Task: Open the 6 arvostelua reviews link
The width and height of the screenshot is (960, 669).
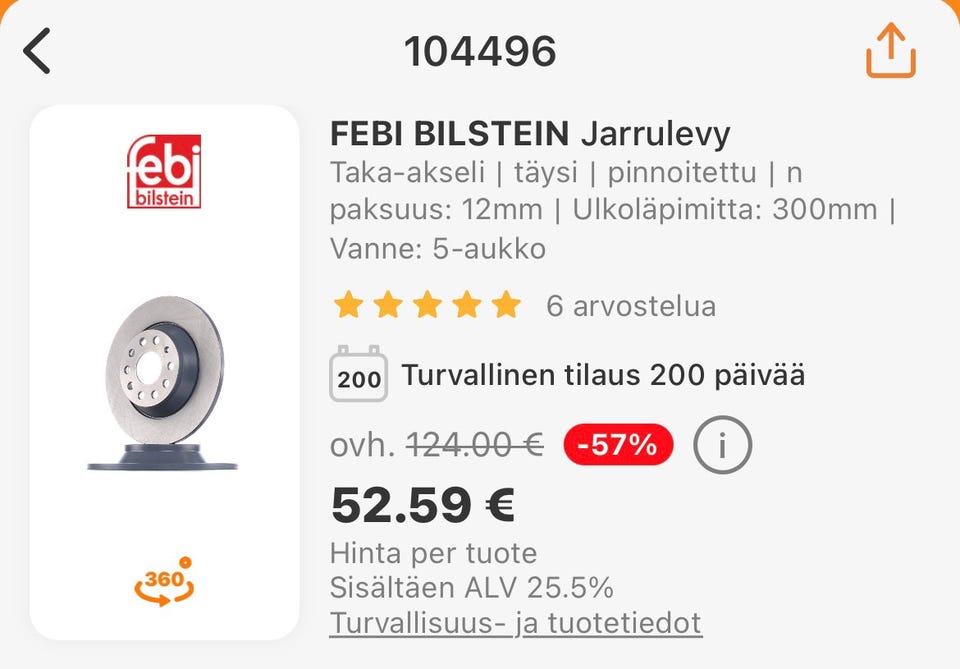Action: click(630, 306)
